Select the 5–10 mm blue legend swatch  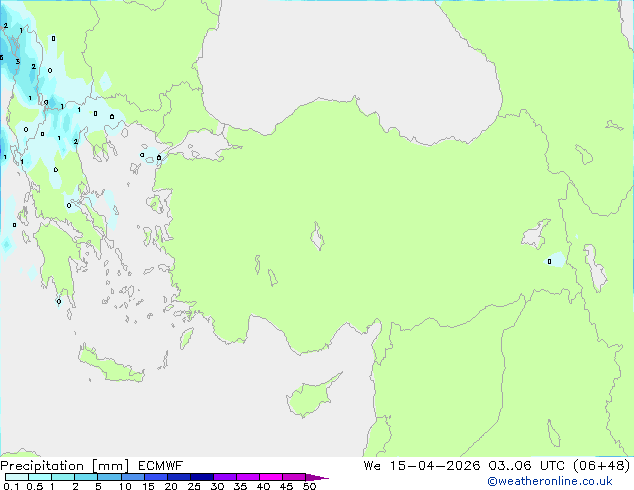tap(110, 477)
